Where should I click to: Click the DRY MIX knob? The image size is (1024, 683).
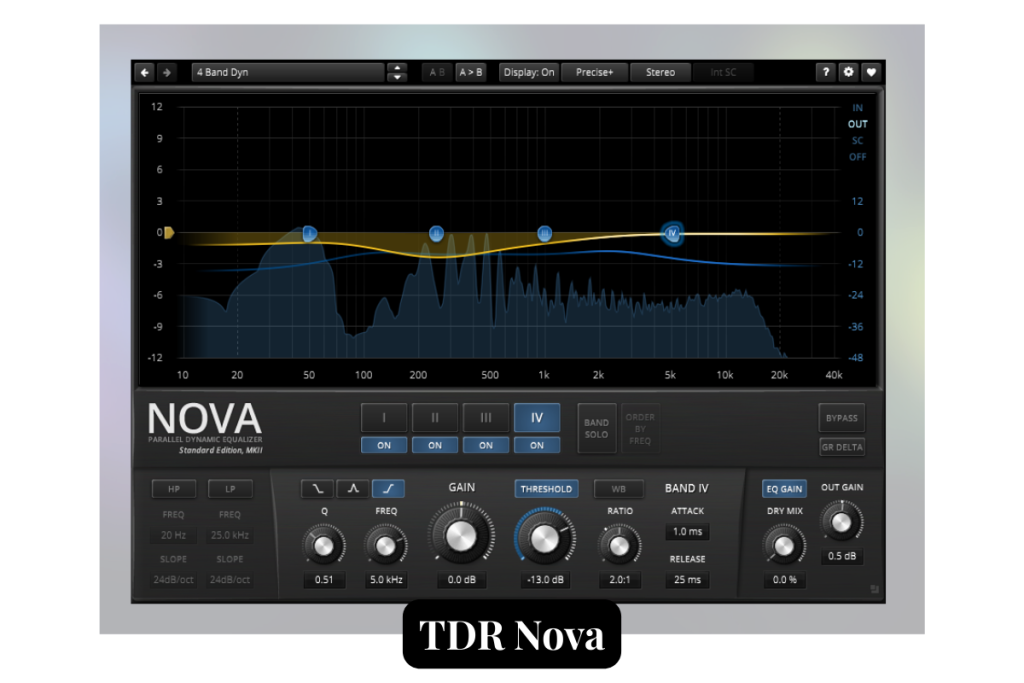click(x=784, y=545)
